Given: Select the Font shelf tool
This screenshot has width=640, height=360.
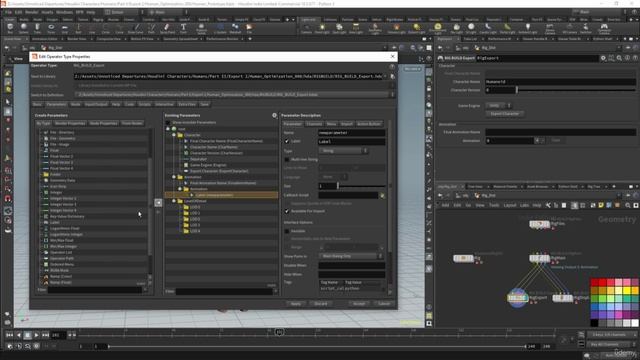Looking at the screenshot, I should click(183, 28).
